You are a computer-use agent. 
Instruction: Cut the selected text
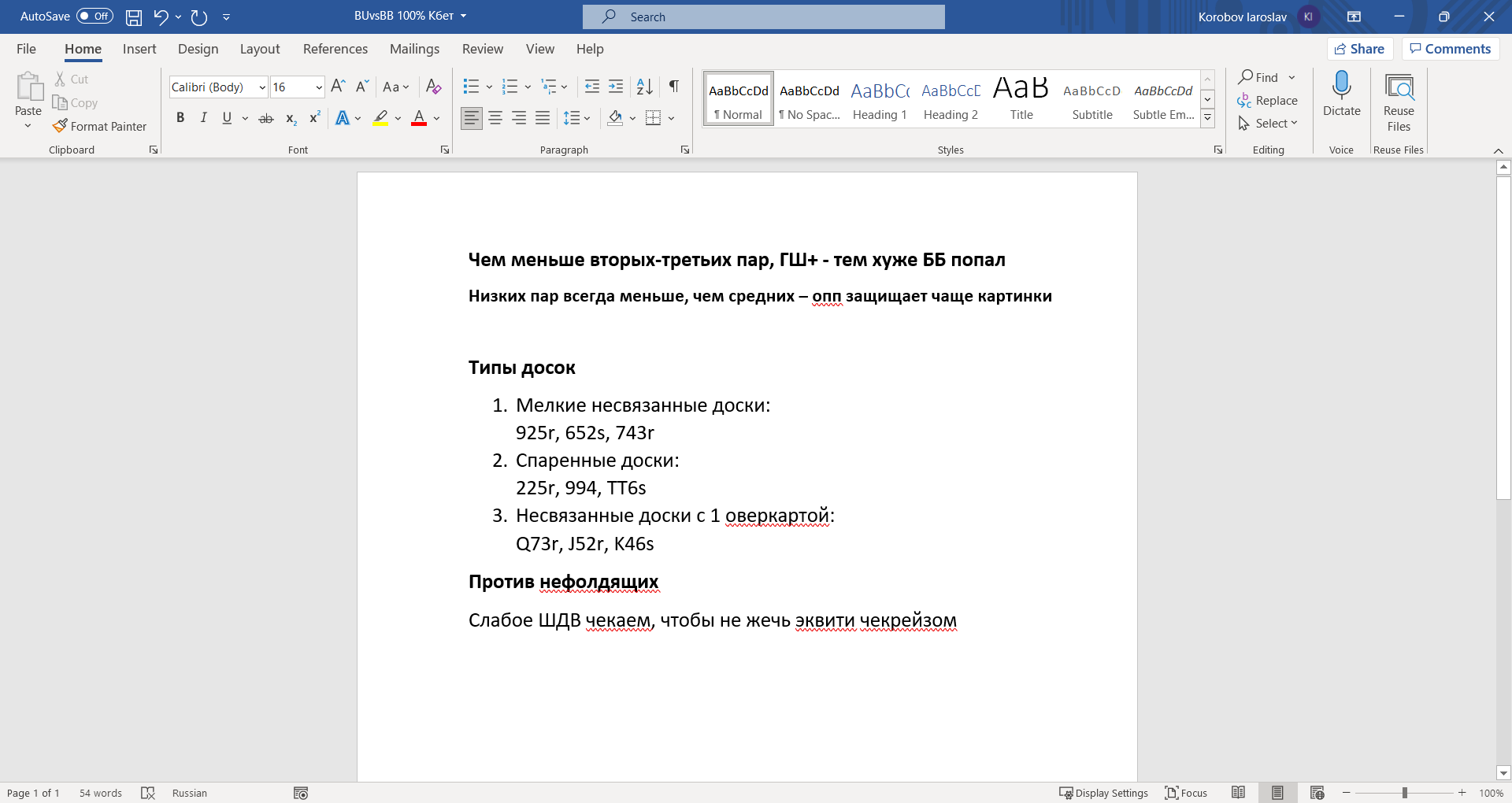[x=72, y=80]
